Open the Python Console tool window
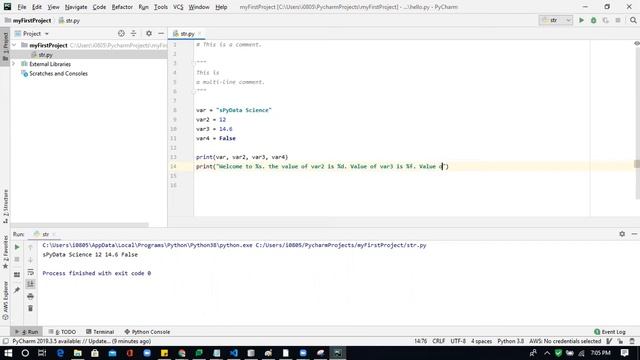Viewport: 640px width, 360px height. click(147, 332)
